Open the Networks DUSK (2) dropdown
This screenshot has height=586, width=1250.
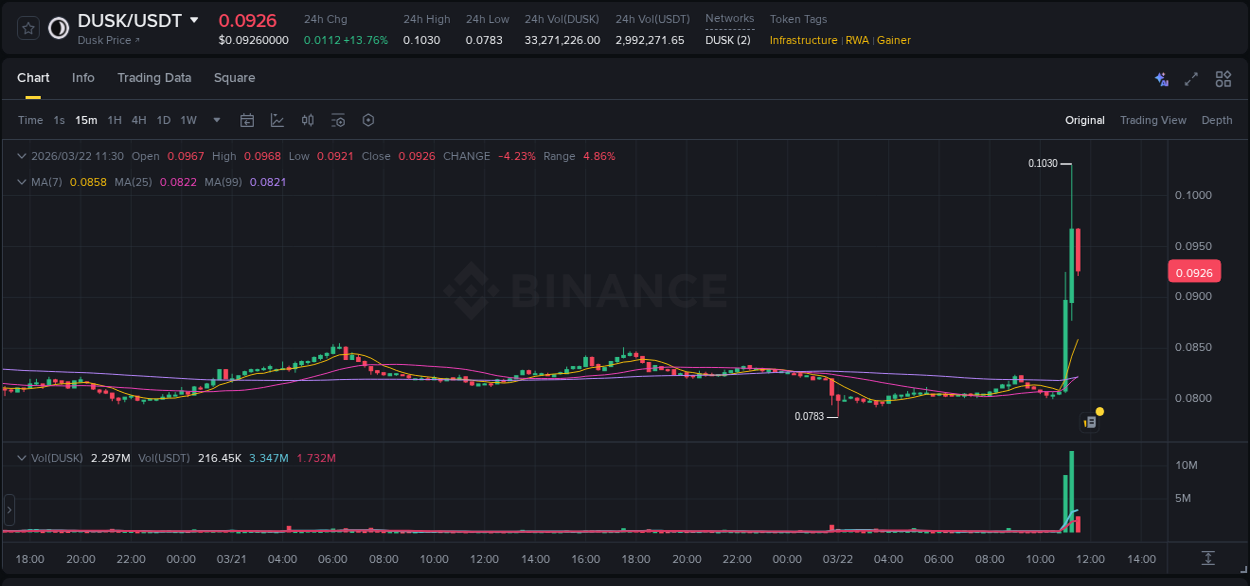(x=728, y=40)
